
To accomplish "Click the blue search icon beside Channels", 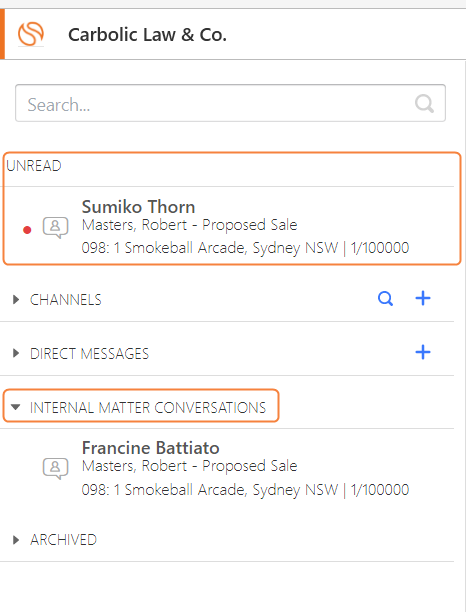I will (385, 299).
